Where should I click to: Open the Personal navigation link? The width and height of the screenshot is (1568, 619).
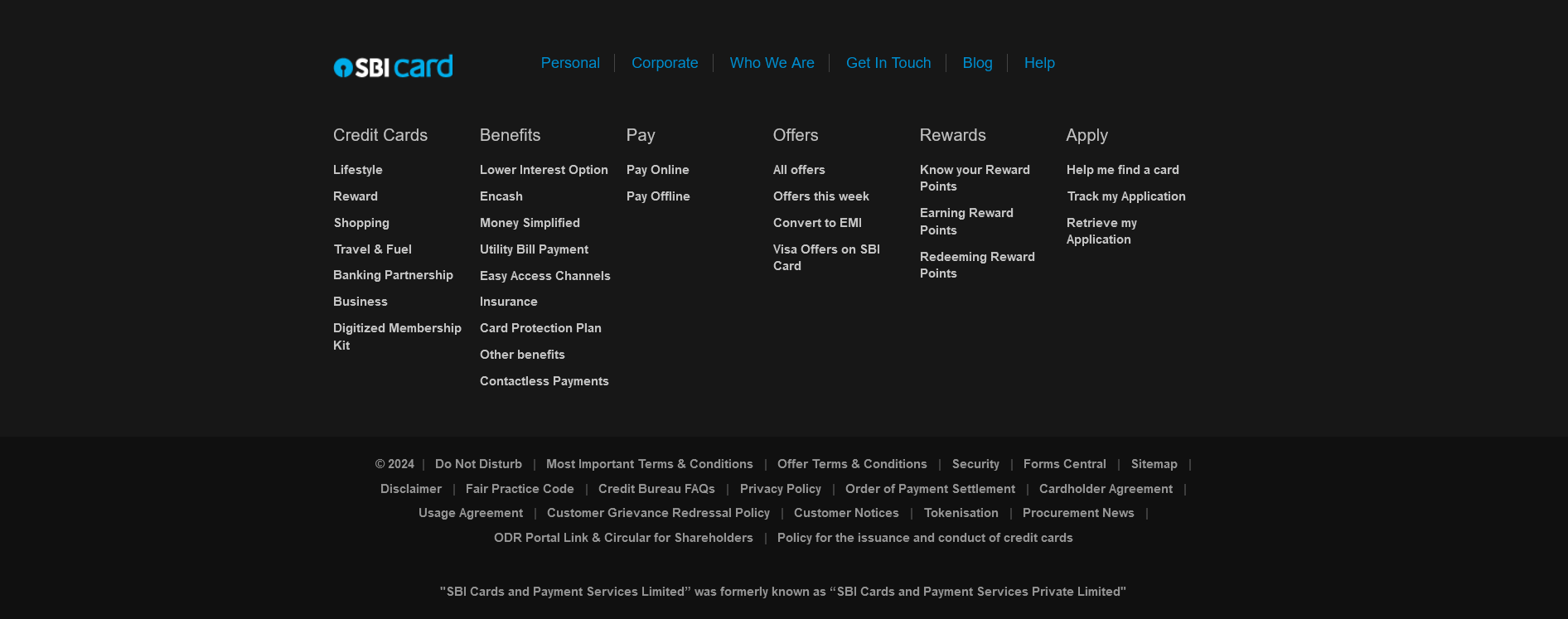click(x=570, y=63)
